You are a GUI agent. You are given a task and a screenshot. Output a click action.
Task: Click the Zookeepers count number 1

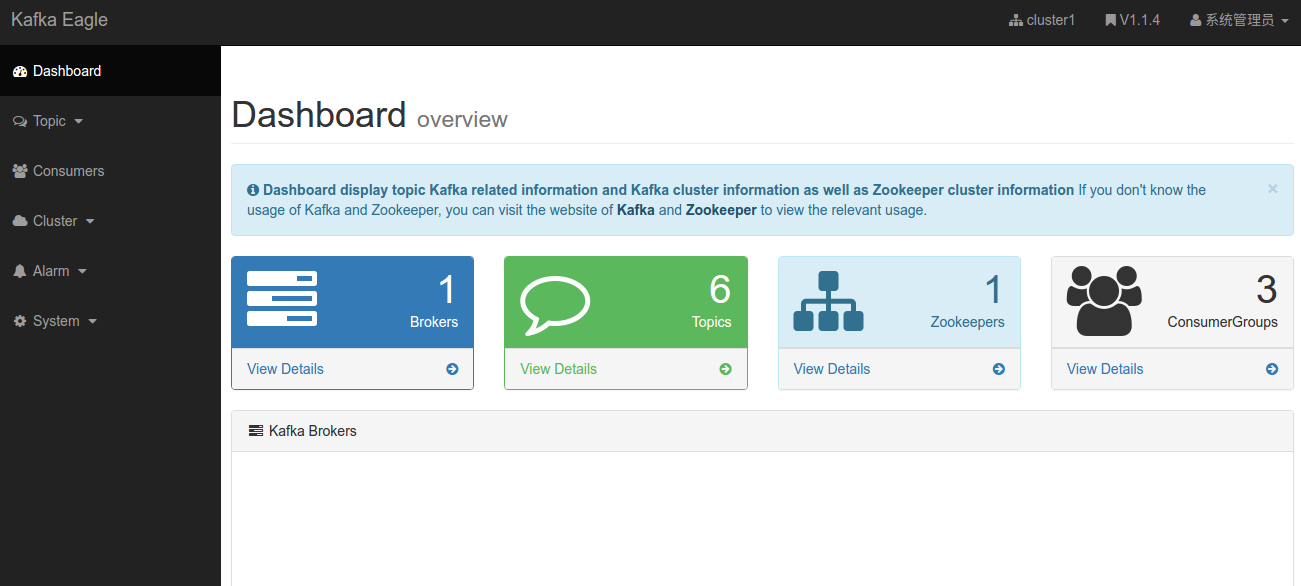993,290
